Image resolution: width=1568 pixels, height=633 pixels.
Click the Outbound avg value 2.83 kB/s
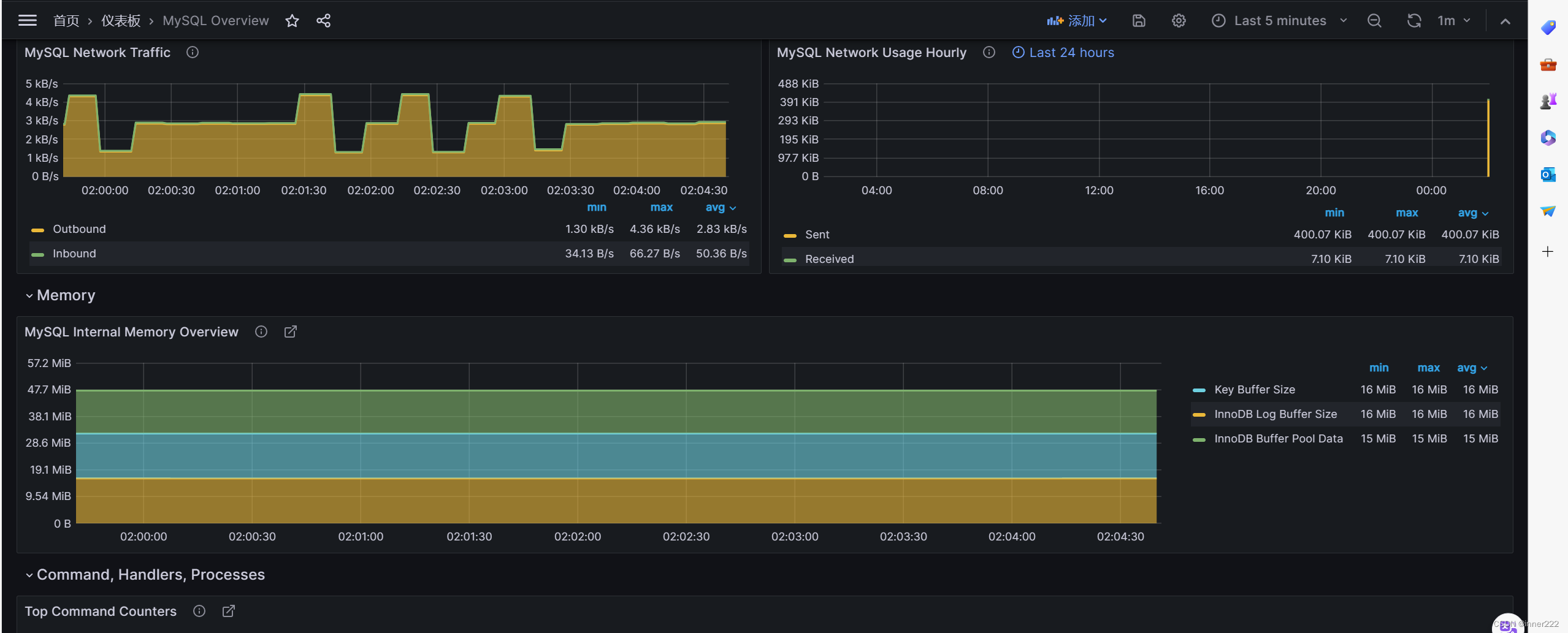(721, 229)
